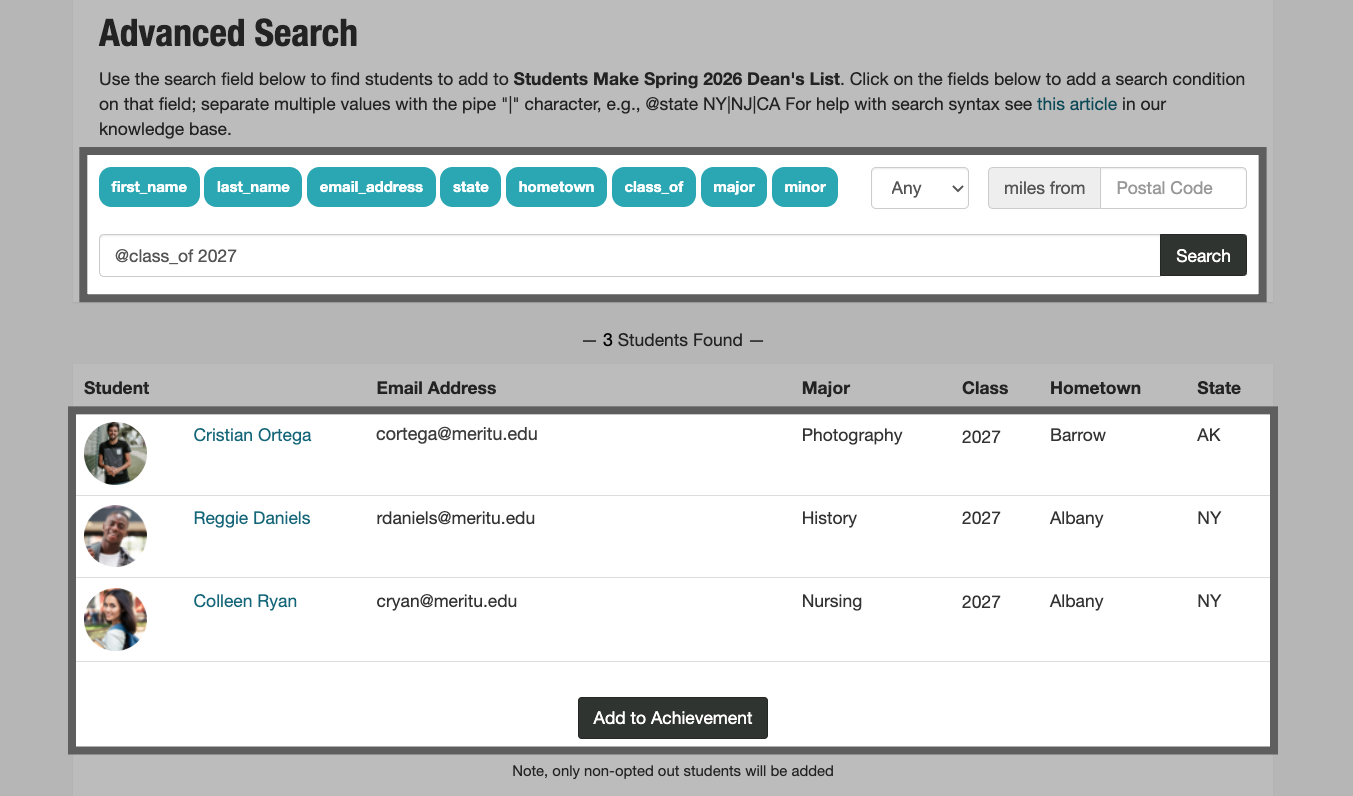Add the minor search condition chip

pos(804,187)
